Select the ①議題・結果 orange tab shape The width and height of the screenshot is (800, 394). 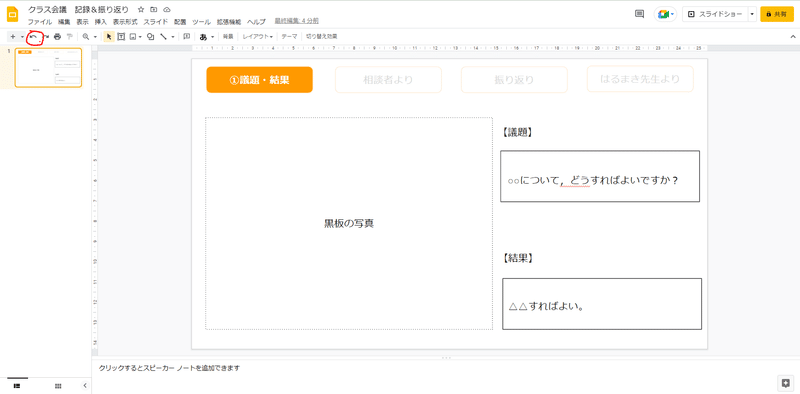[260, 80]
